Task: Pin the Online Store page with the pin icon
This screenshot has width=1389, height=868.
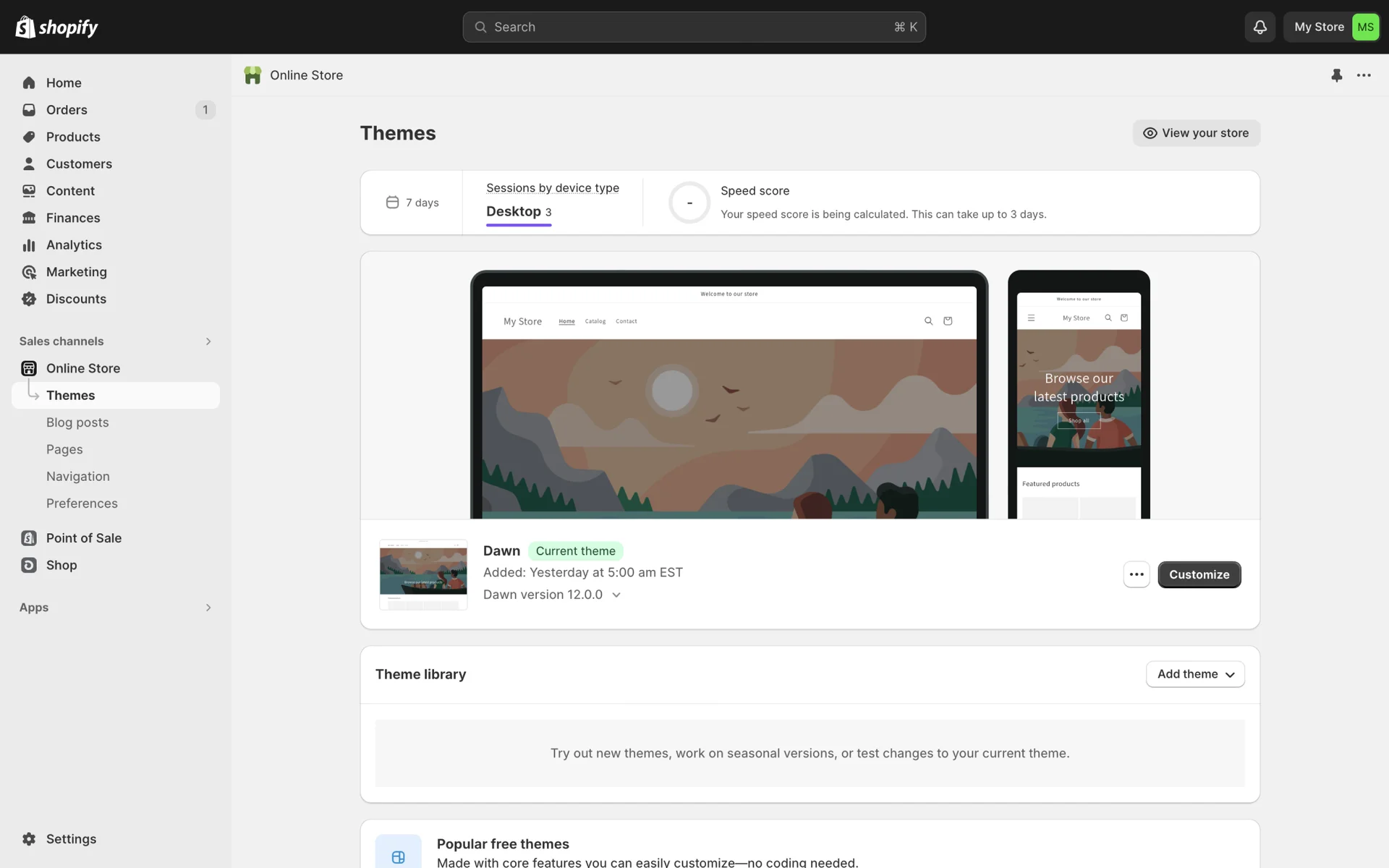Action: pos(1336,75)
